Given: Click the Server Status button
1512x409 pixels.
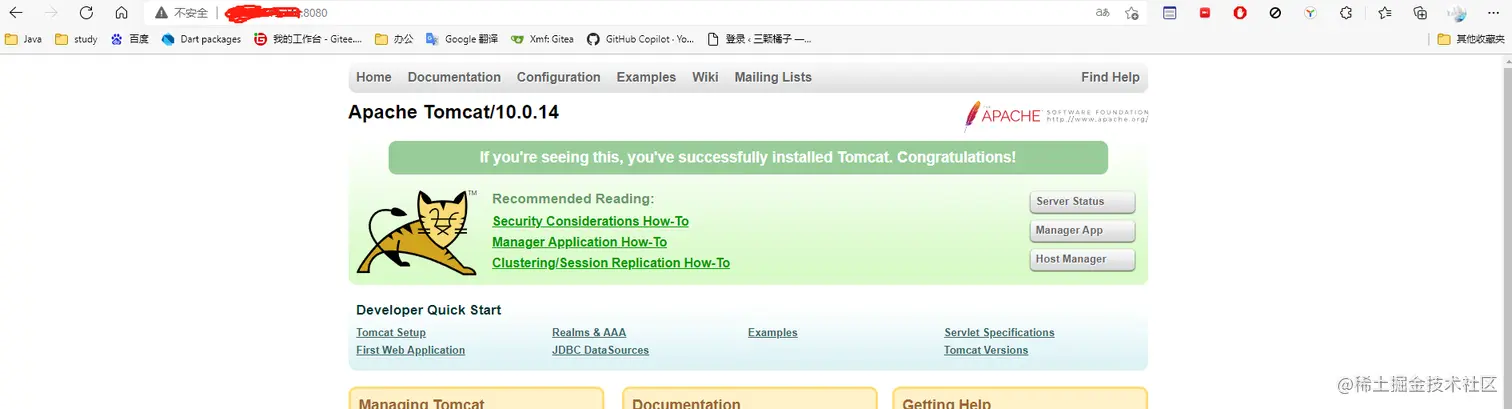Looking at the screenshot, I should [x=1082, y=201].
